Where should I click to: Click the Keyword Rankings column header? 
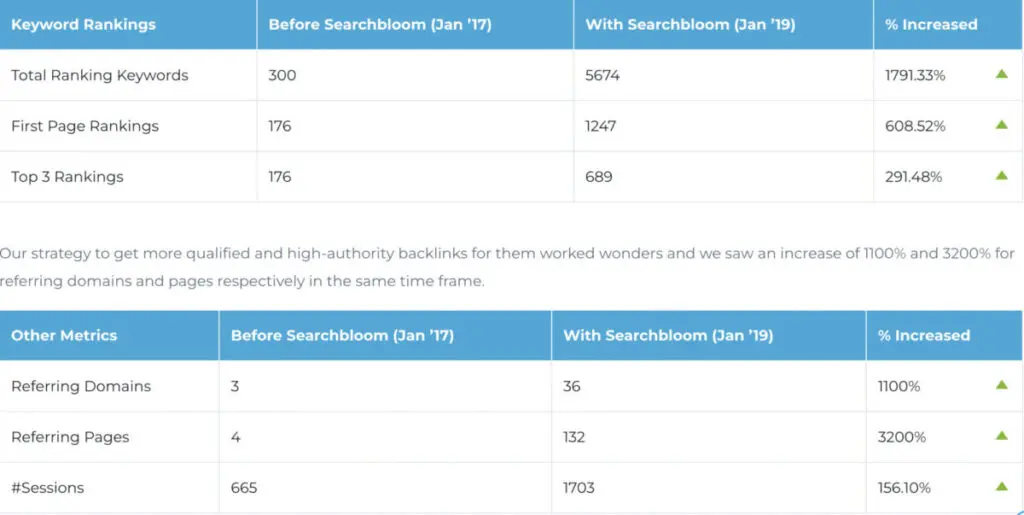[83, 24]
